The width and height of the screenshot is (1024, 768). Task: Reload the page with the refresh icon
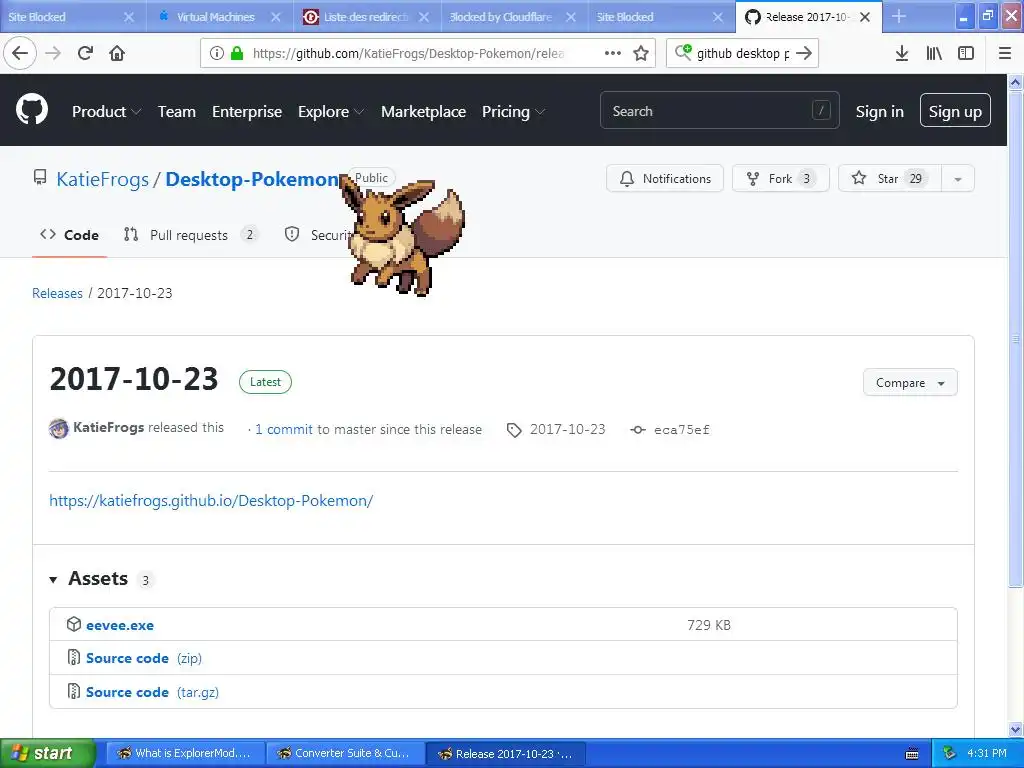point(85,53)
